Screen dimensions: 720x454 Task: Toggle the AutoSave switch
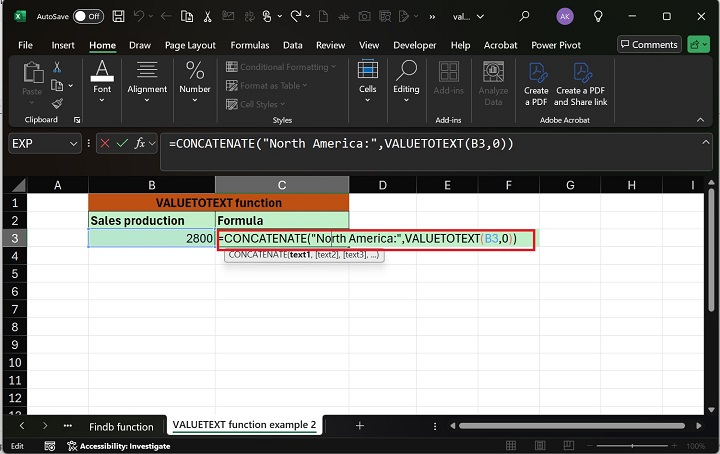(x=88, y=16)
